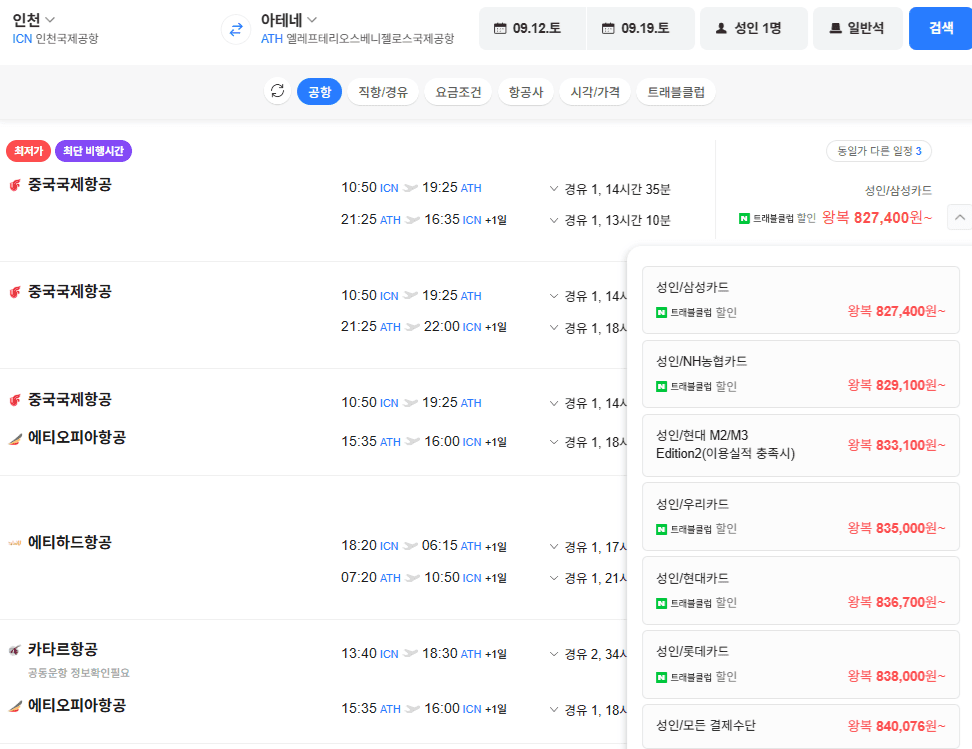Click ATH 엘레프테리오스베니젤로스국제공항 label
The width and height of the screenshot is (972, 749).
click(357, 38)
